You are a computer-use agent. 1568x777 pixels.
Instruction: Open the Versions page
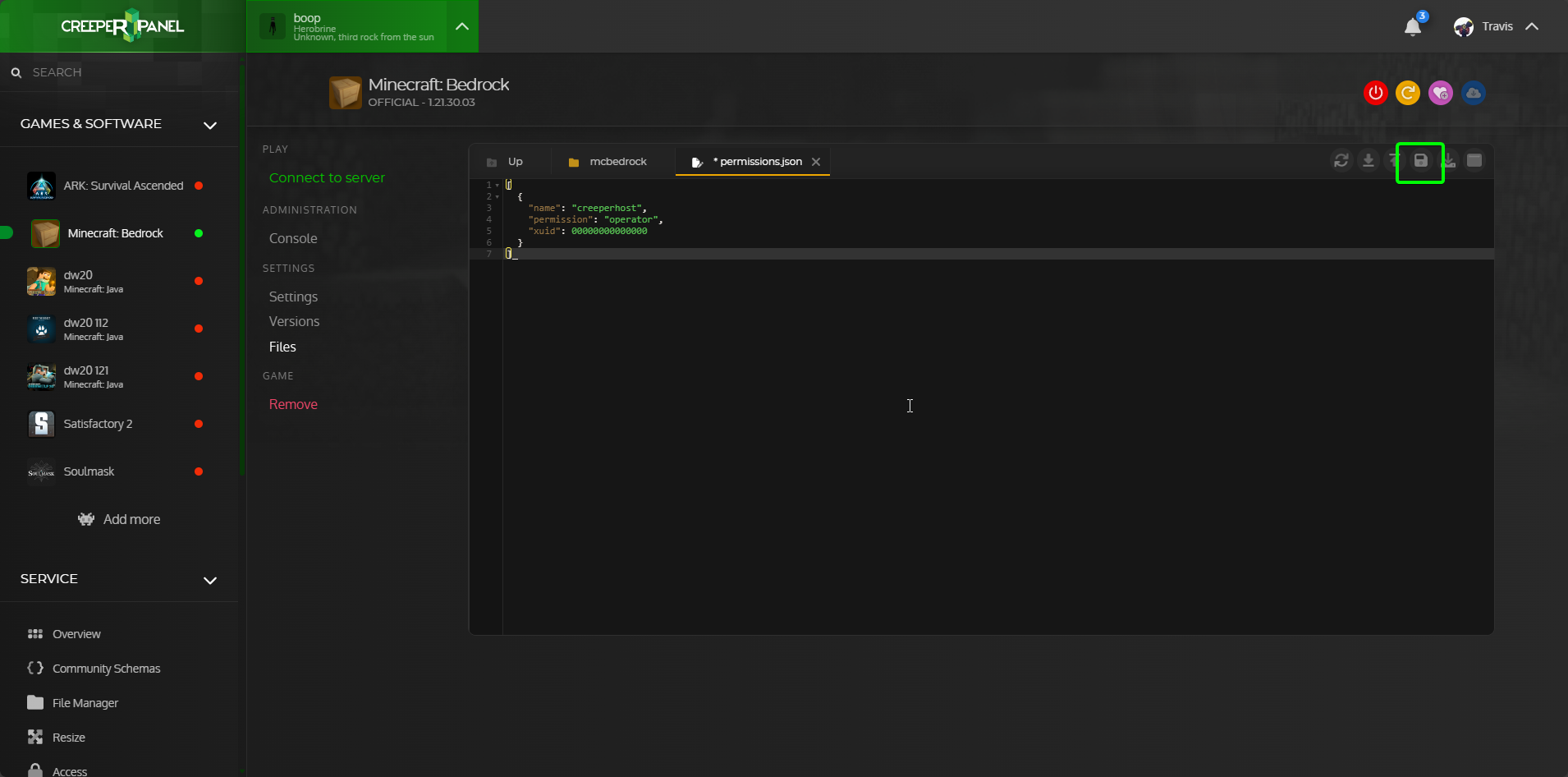pyautogui.click(x=294, y=321)
